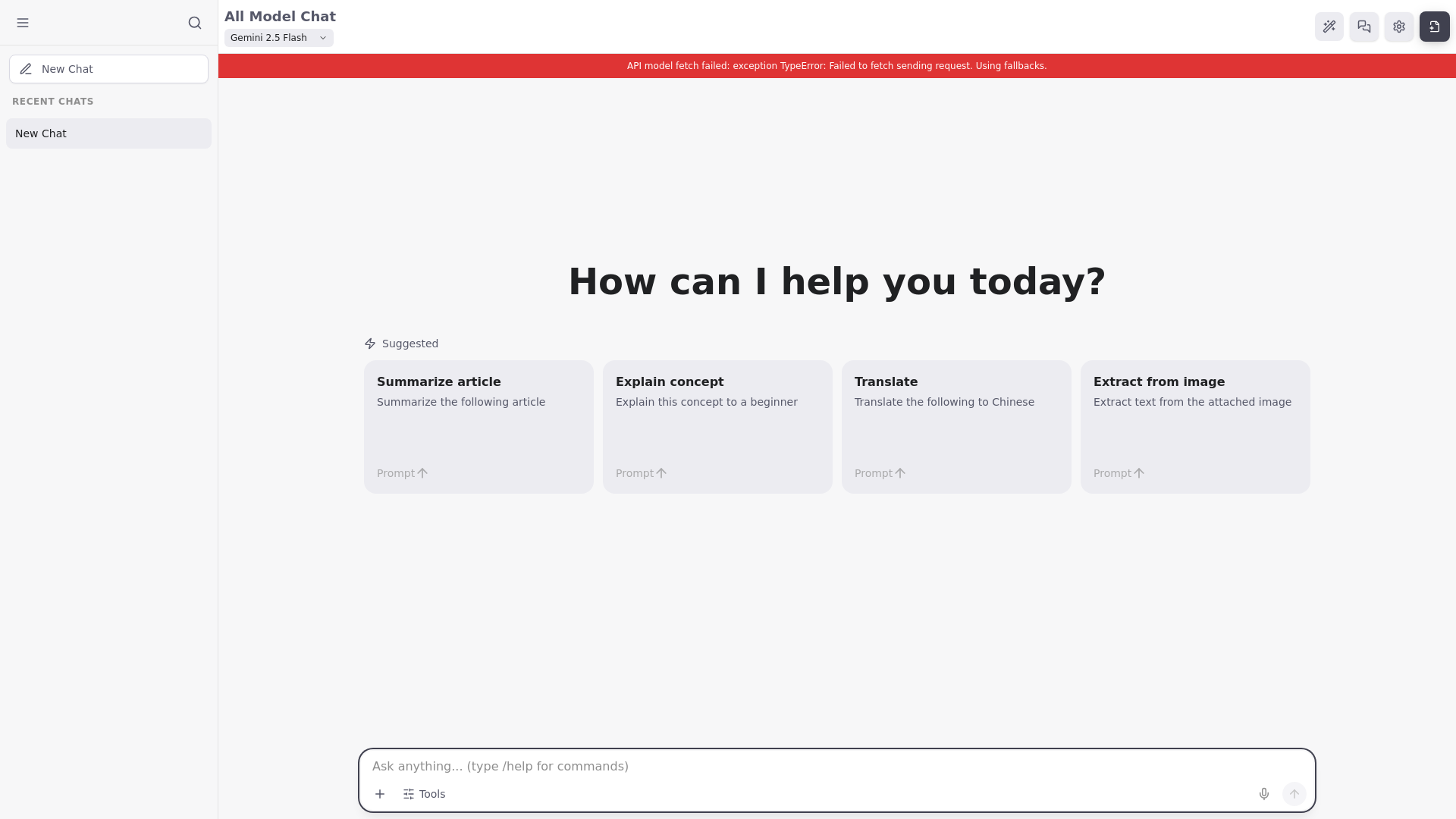
Task: Choose the Extract from image suggestion card
Action: click(1195, 427)
